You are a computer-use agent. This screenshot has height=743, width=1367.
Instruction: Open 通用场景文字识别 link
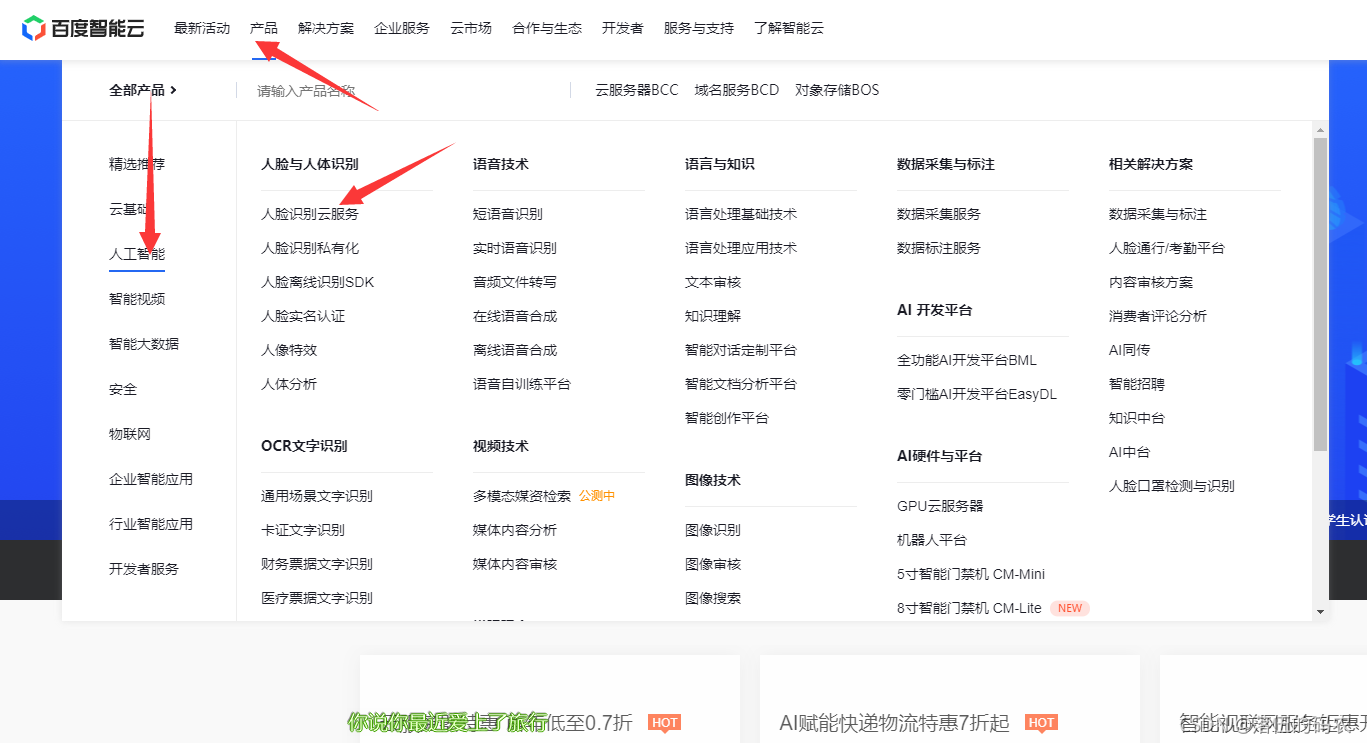317,496
